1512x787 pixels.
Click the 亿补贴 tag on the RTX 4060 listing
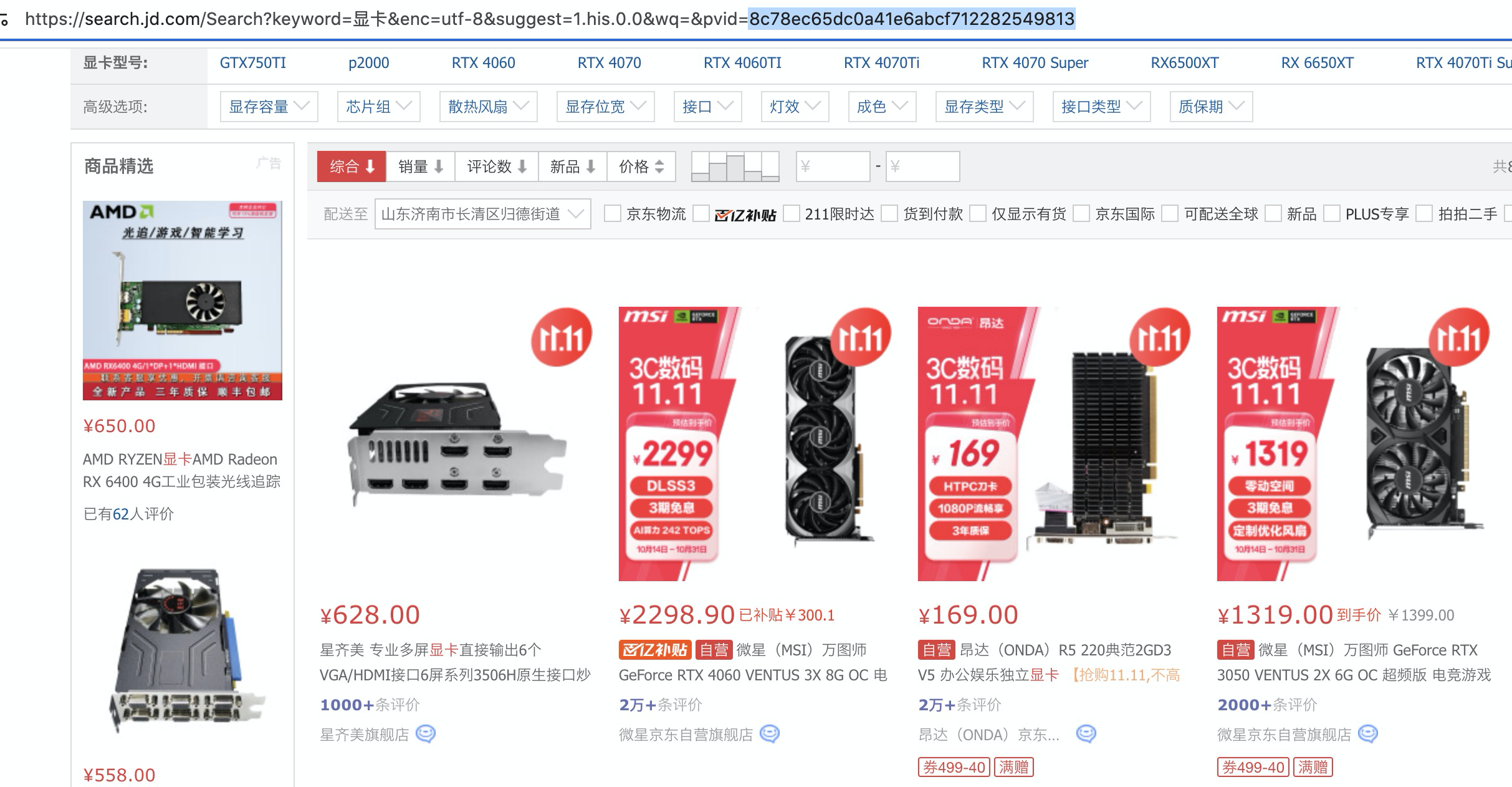(x=654, y=650)
